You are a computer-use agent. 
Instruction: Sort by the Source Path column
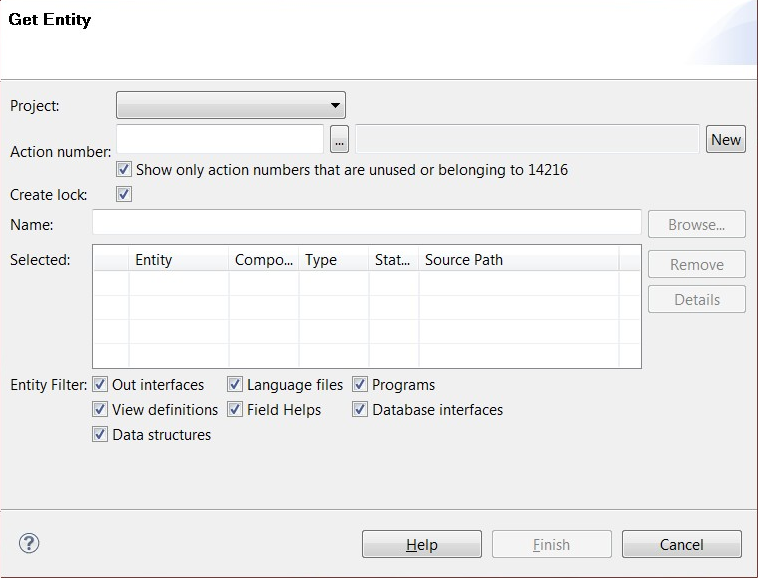[x=518, y=260]
